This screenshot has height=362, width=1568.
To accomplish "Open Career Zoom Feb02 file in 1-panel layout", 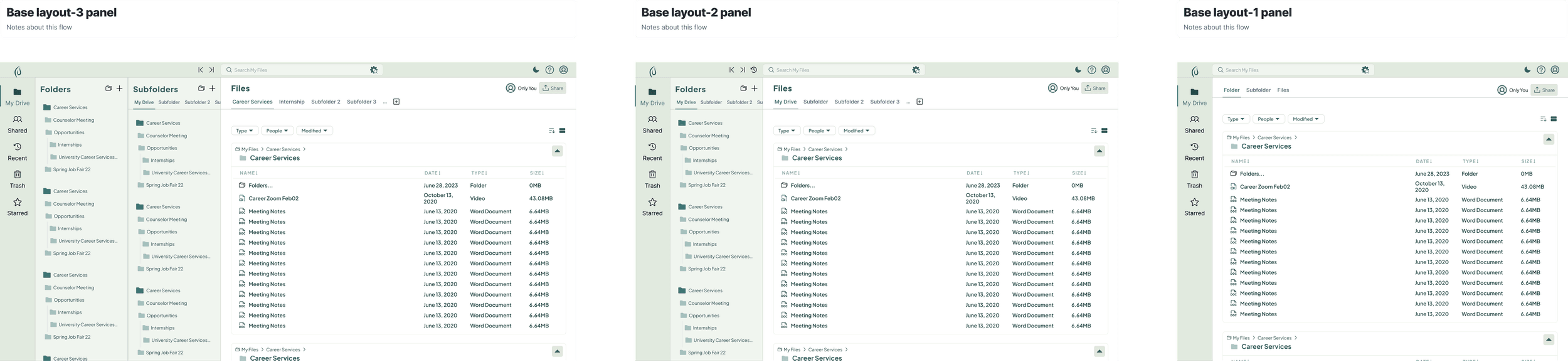I will [x=1265, y=186].
